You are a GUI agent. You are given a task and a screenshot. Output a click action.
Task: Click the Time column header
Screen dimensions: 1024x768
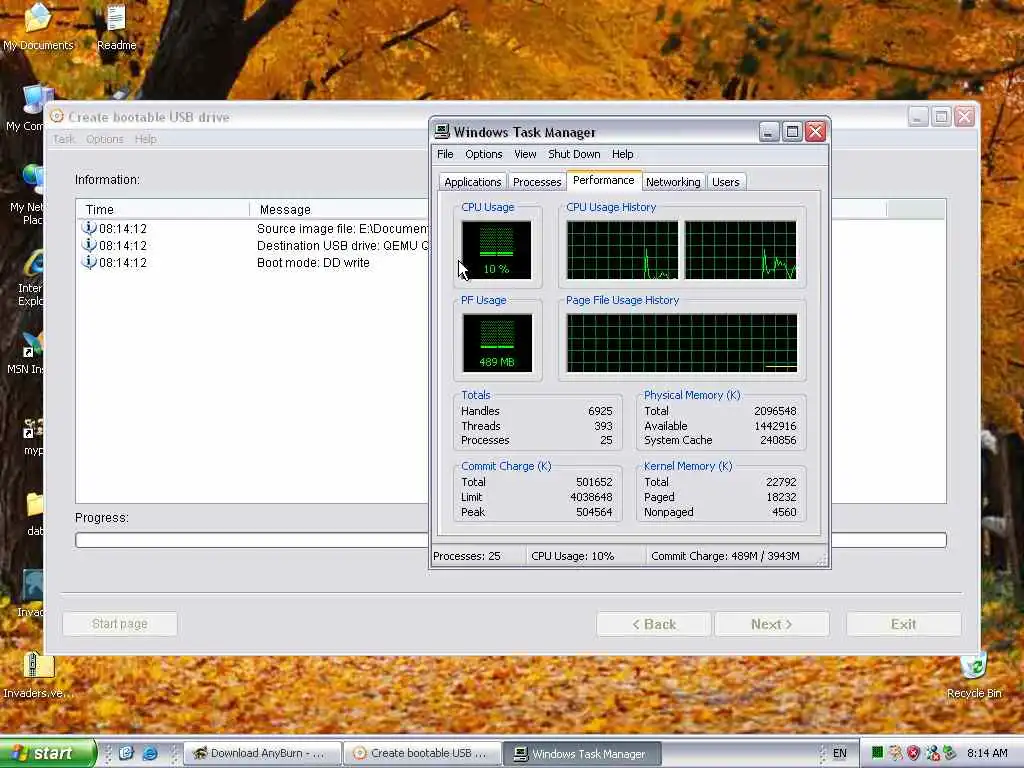point(163,209)
